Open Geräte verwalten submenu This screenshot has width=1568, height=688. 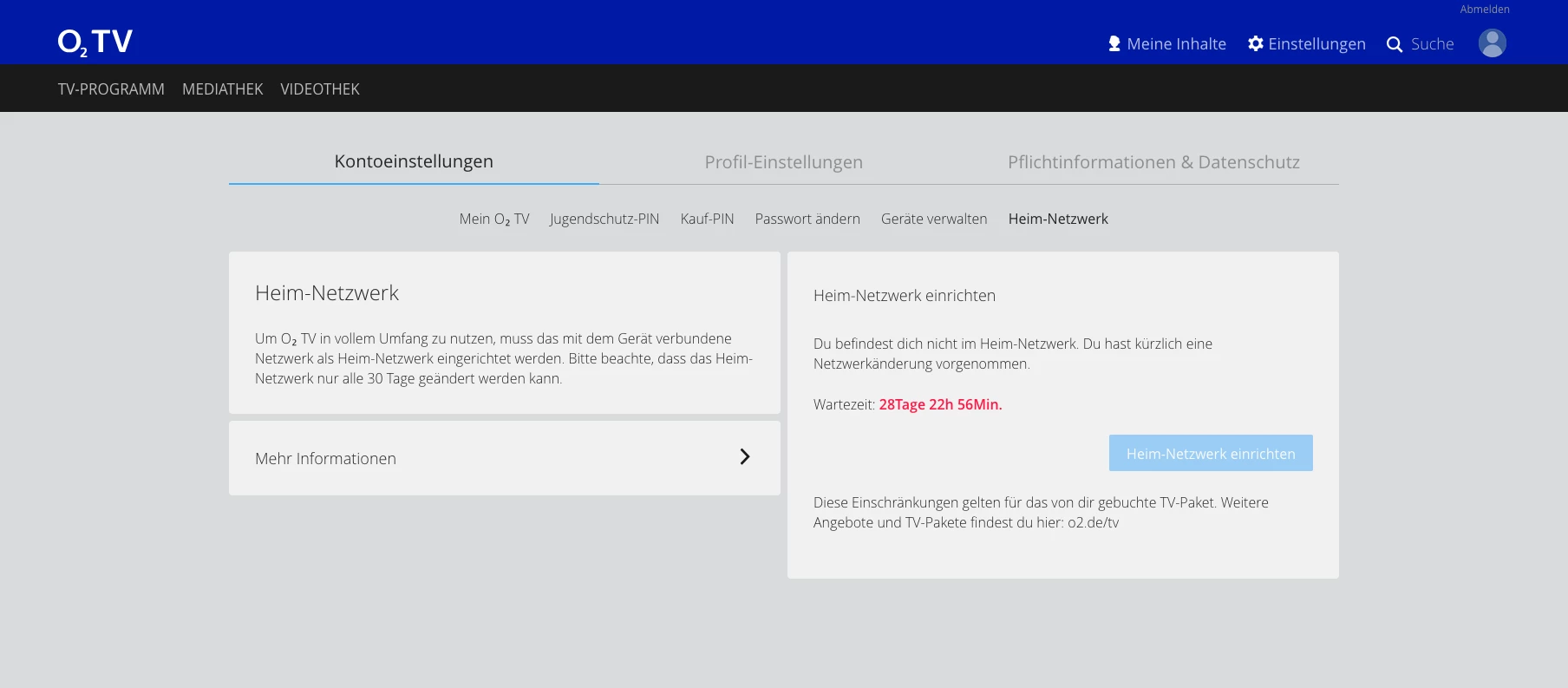pyautogui.click(x=934, y=219)
